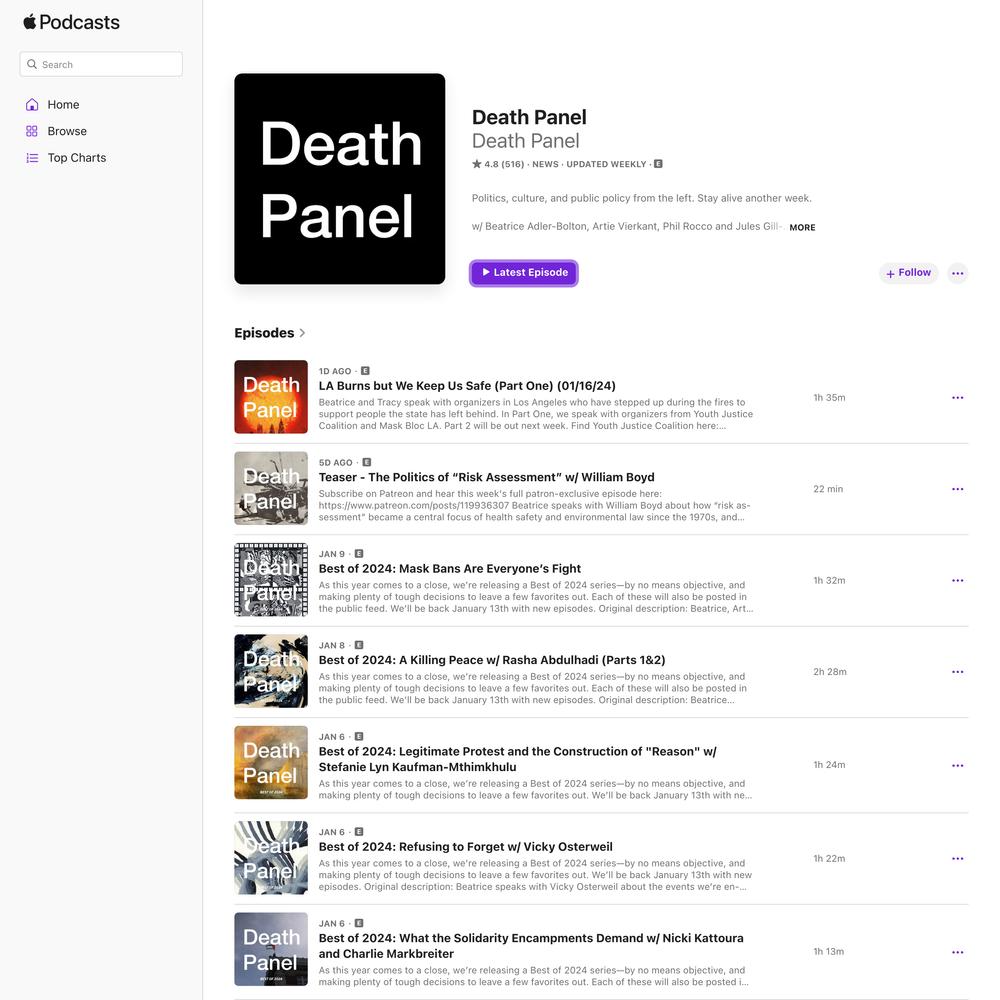1000x1000 pixels.
Task: Follow the Death Panel podcast
Action: 908,273
